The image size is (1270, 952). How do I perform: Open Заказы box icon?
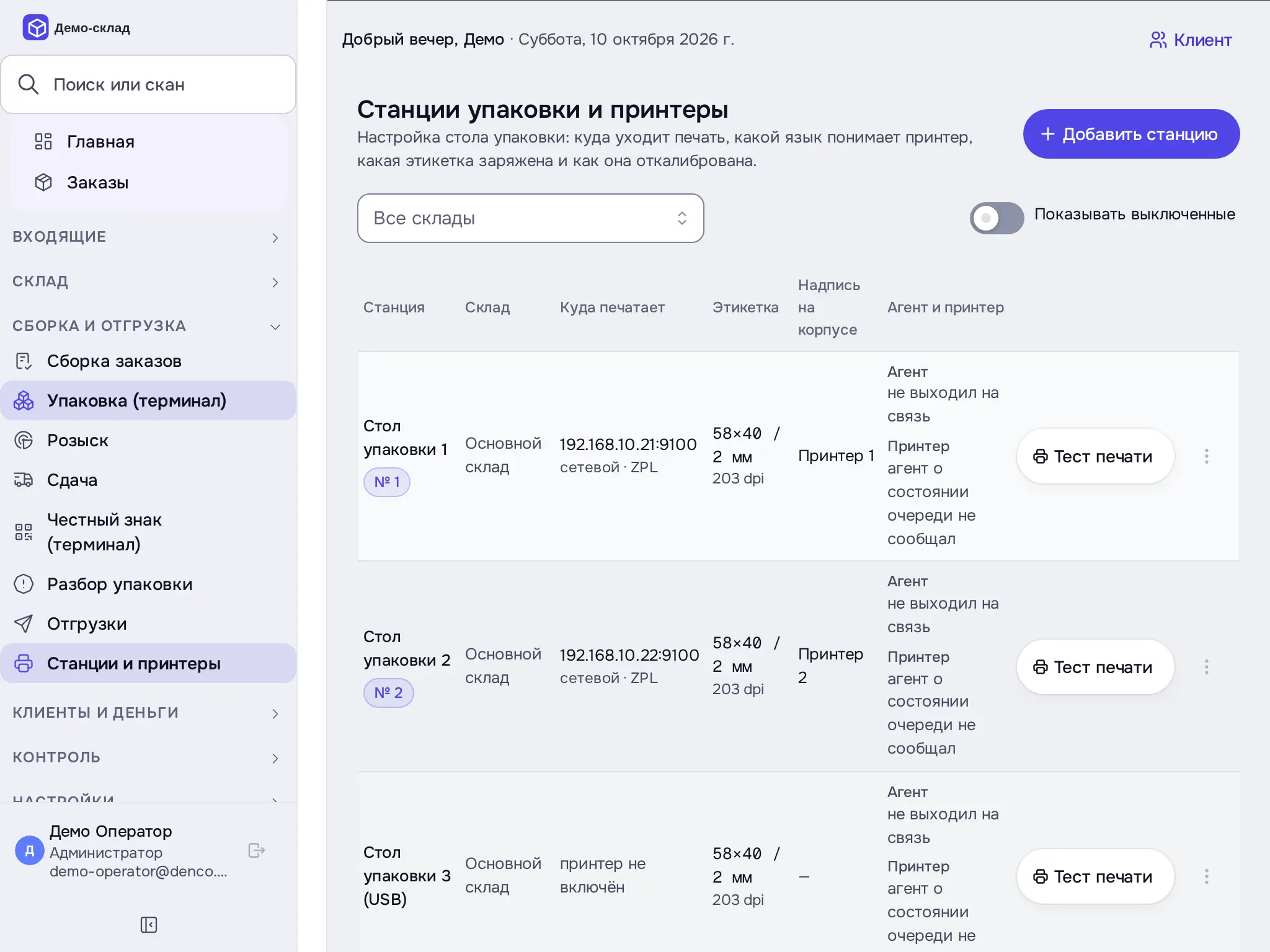43,182
